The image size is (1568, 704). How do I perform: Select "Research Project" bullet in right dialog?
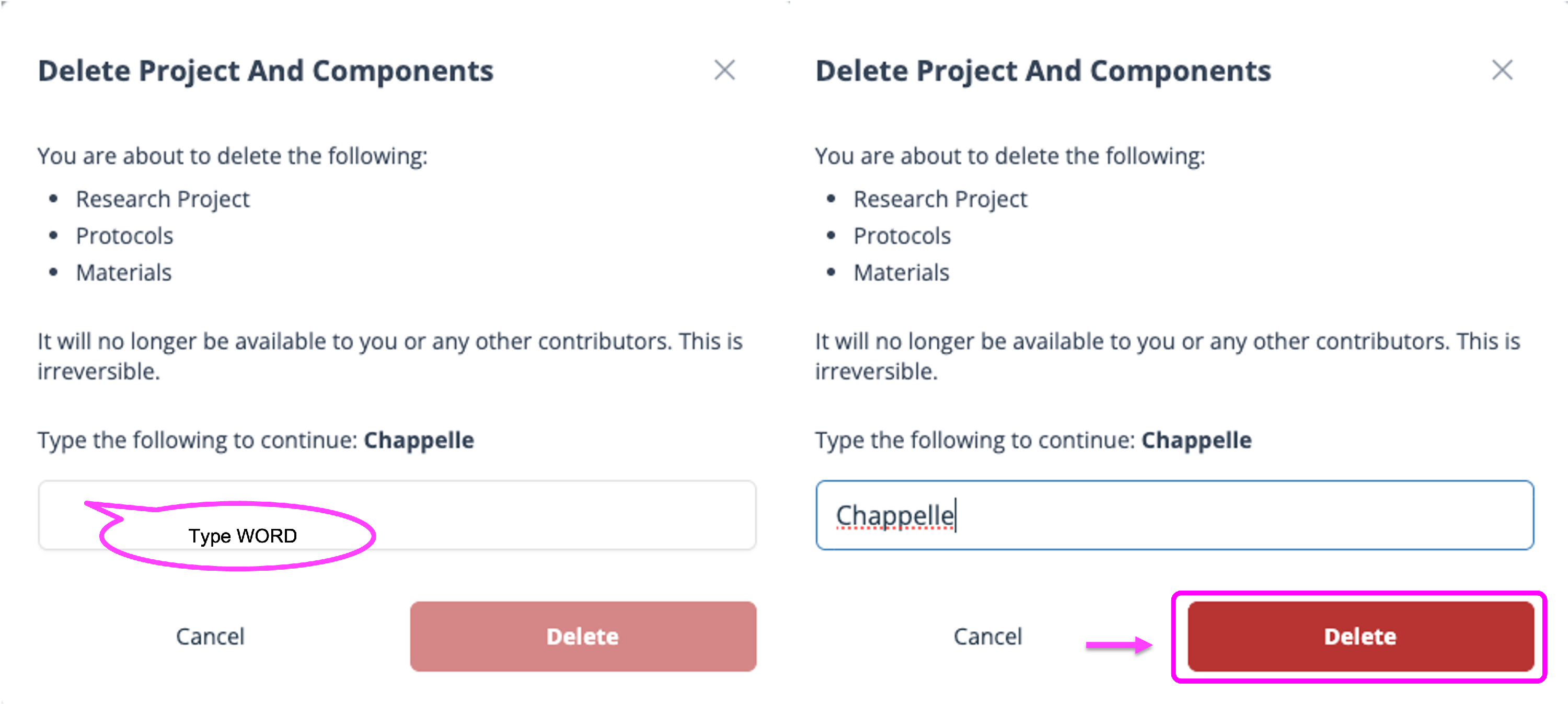tap(940, 199)
